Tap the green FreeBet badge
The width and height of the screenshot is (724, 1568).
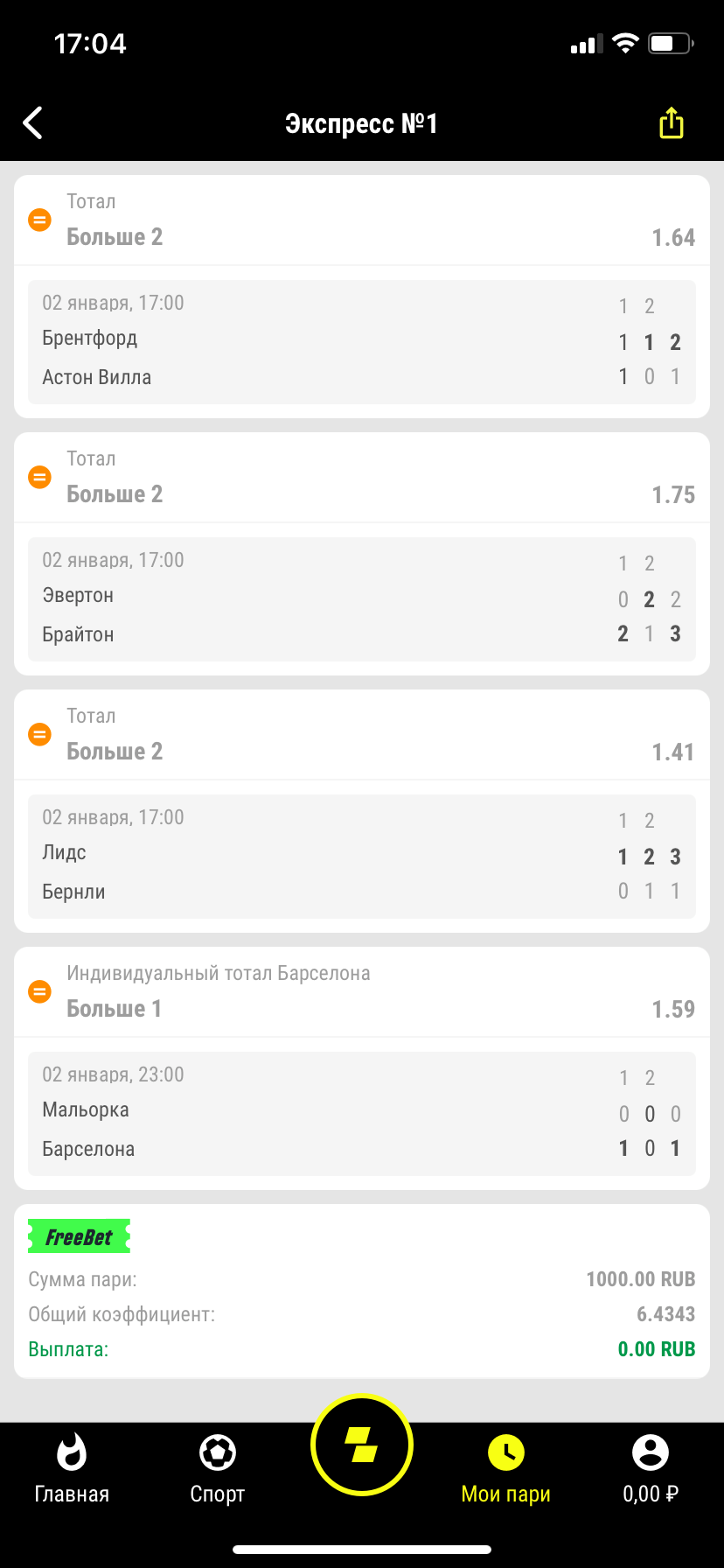(x=79, y=1236)
